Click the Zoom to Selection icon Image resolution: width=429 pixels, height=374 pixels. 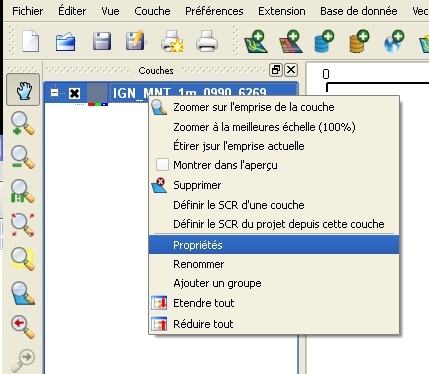23,259
